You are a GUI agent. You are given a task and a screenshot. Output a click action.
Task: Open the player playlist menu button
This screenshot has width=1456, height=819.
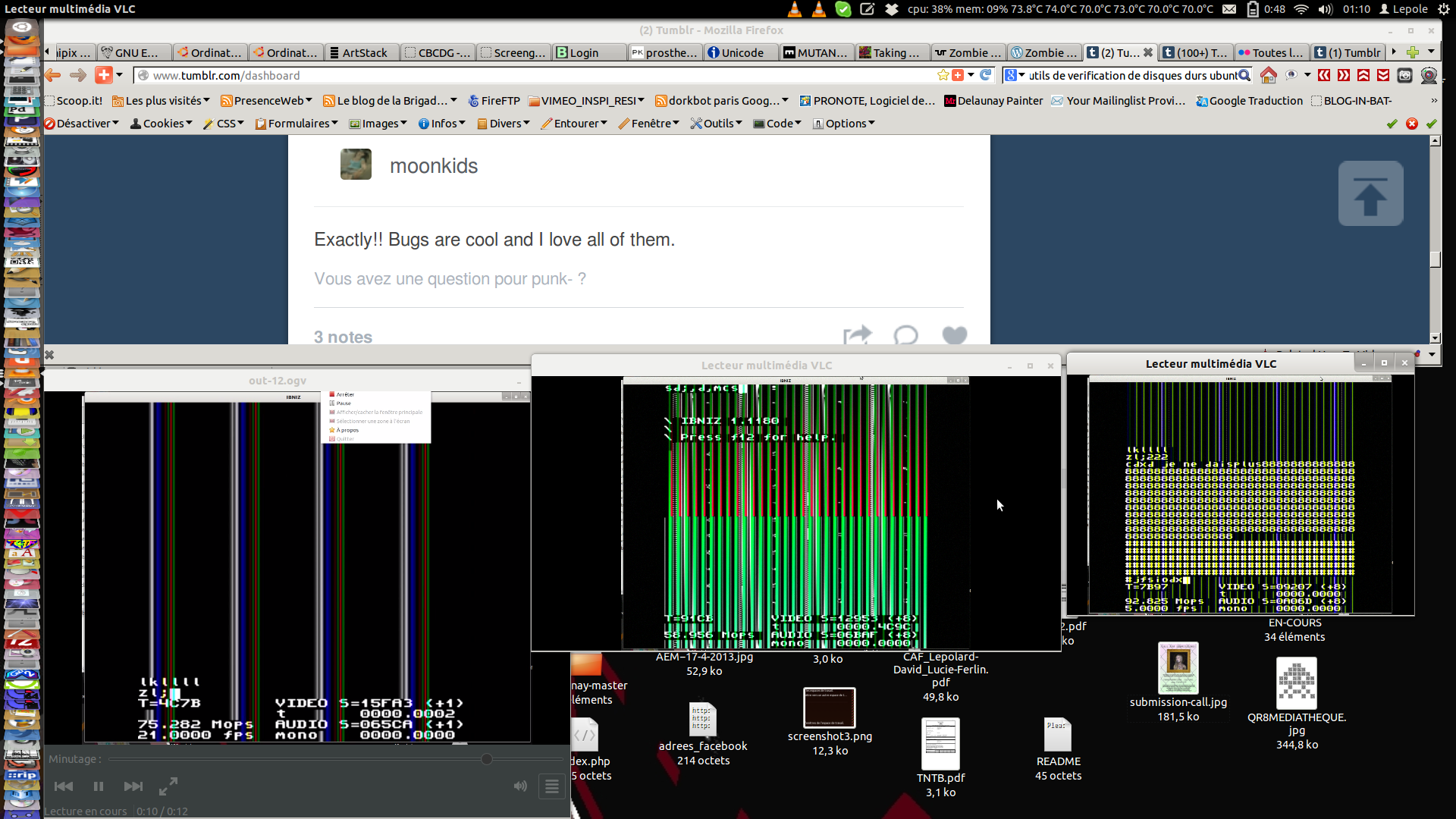point(552,786)
